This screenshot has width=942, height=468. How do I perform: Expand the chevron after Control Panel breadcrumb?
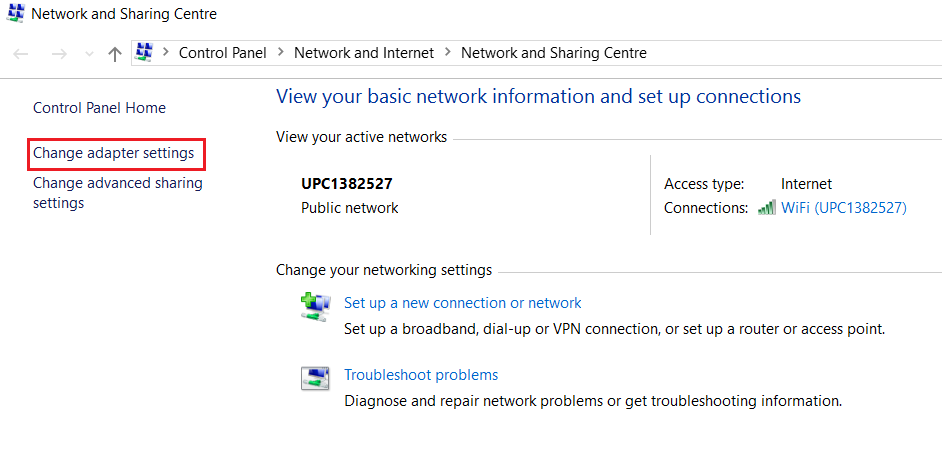pyautogui.click(x=166, y=53)
